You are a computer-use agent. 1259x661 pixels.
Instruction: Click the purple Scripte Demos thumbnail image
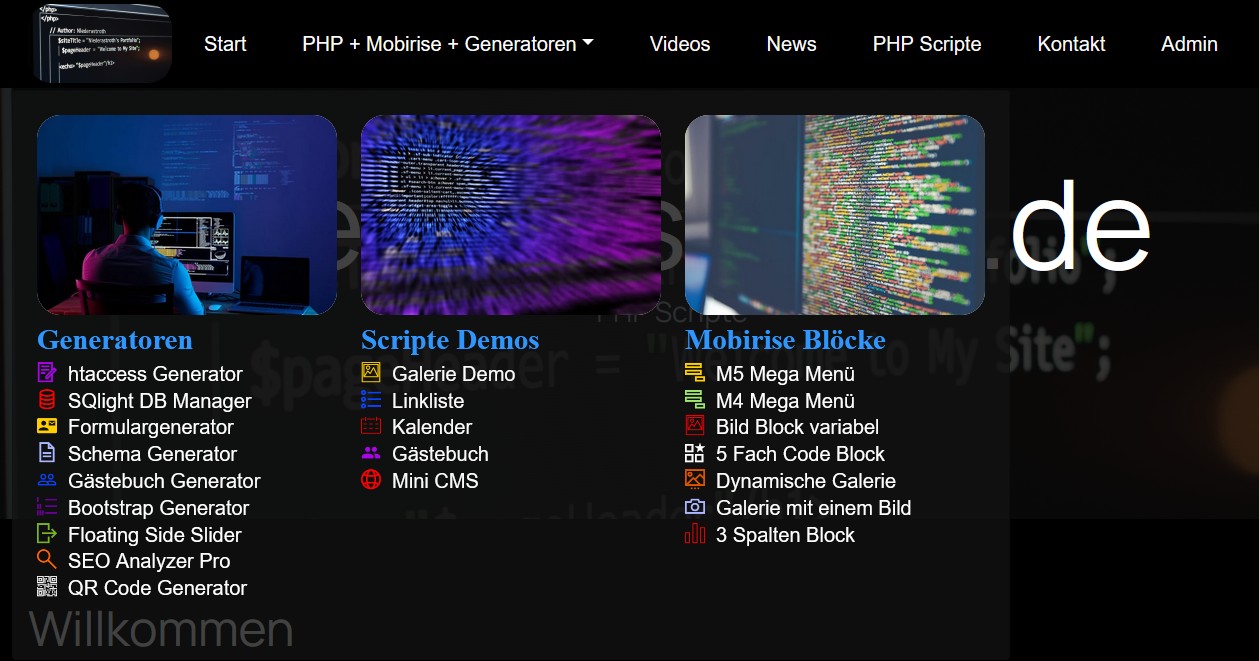pyautogui.click(x=511, y=215)
